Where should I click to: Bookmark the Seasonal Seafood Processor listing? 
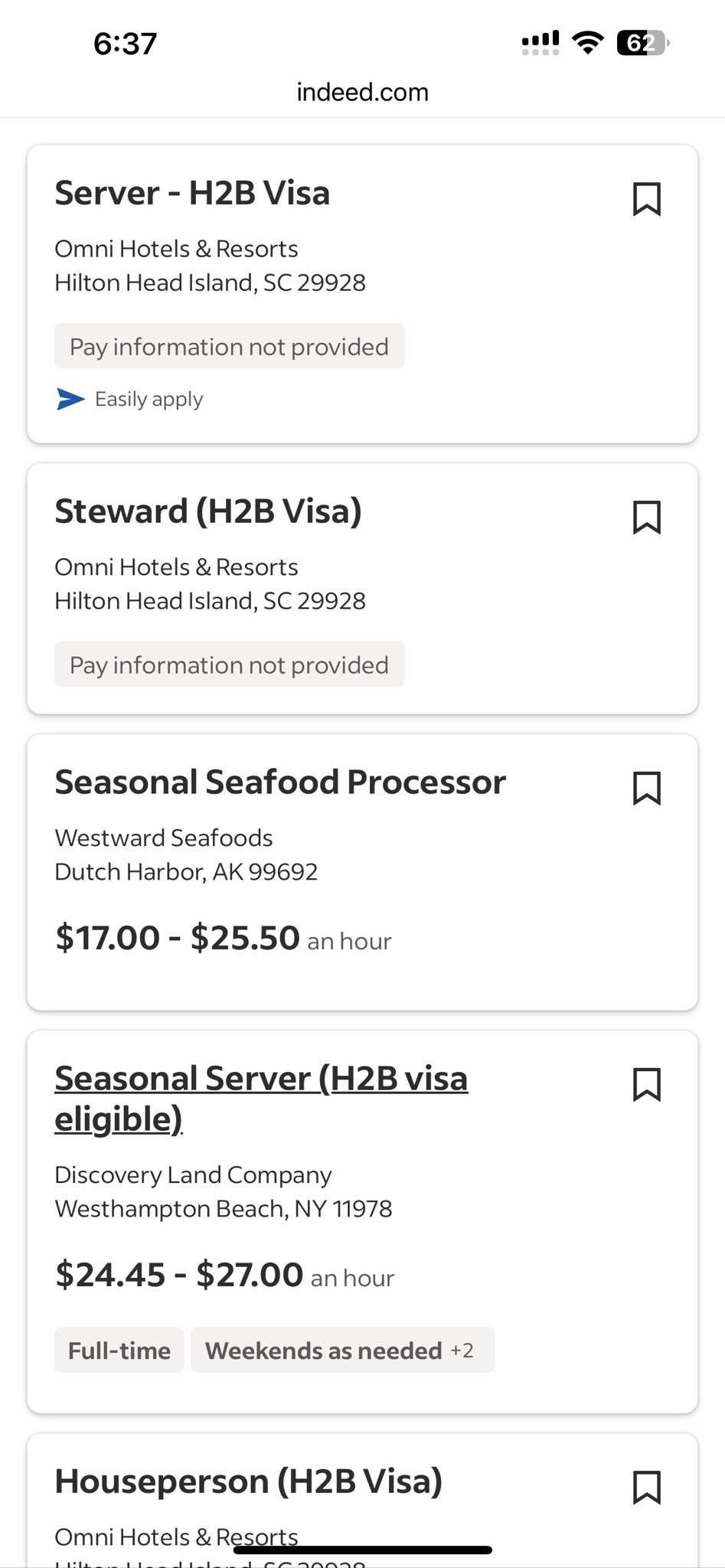point(647,789)
